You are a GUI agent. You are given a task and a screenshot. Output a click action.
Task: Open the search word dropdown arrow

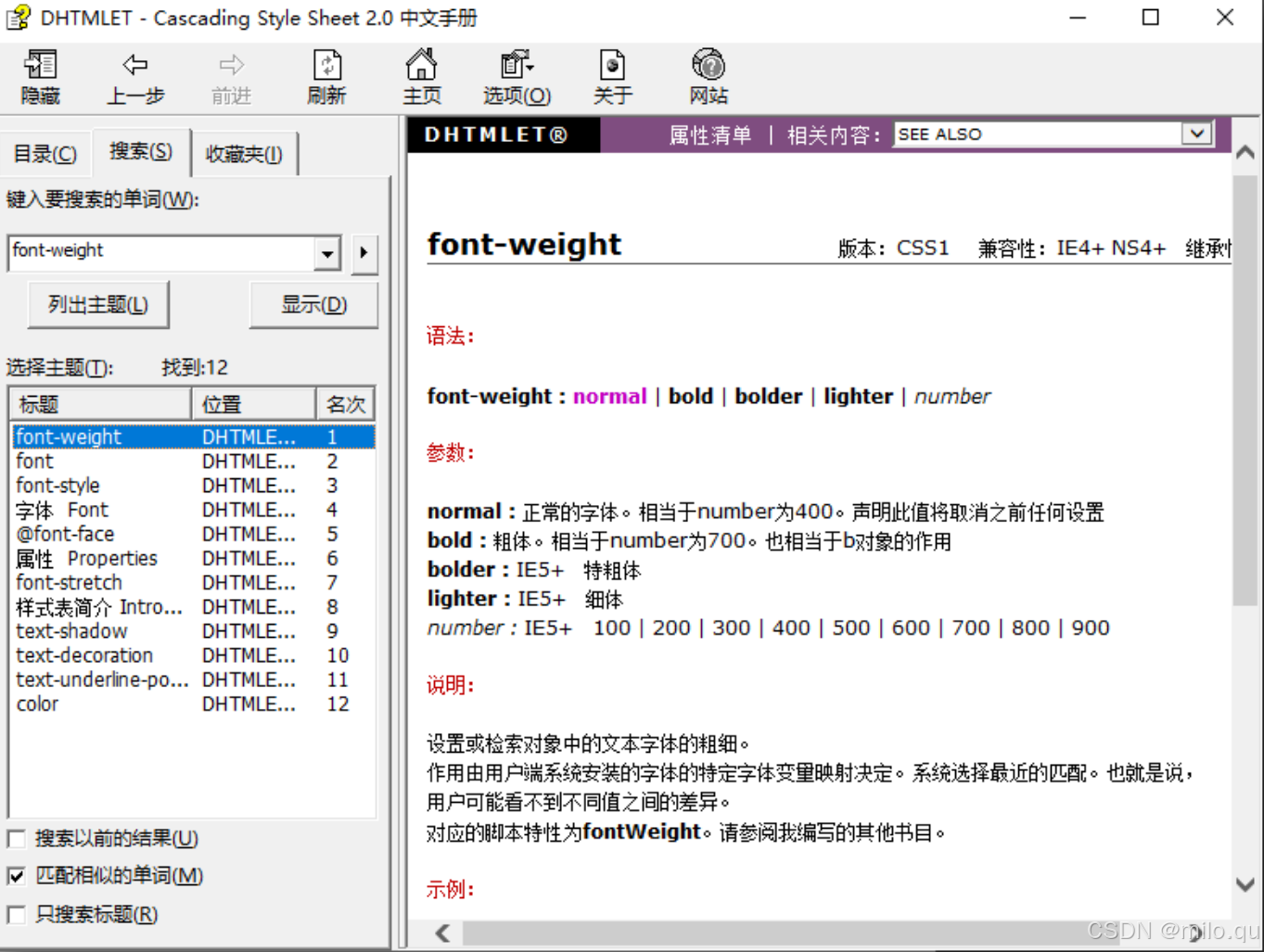[x=327, y=253]
